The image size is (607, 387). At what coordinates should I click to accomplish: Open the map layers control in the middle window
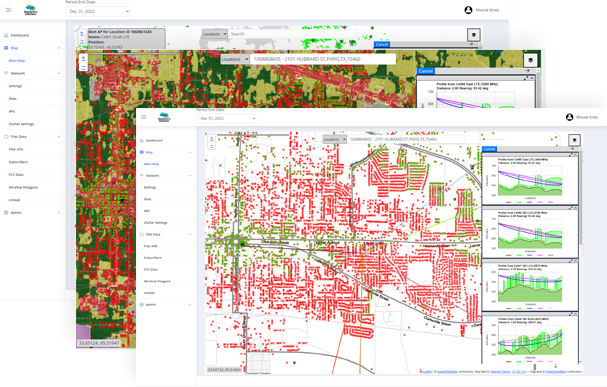click(530, 60)
